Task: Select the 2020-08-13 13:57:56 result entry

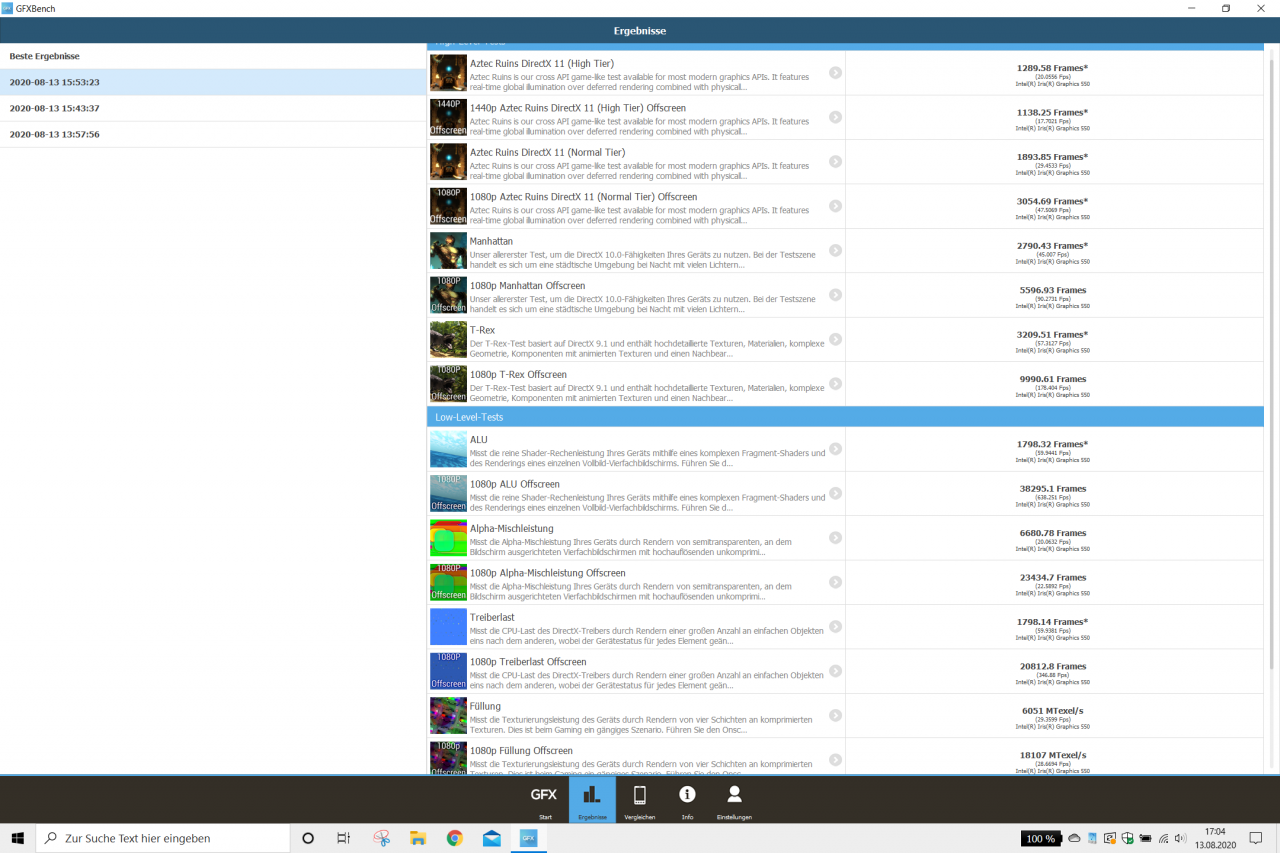Action: [213, 134]
